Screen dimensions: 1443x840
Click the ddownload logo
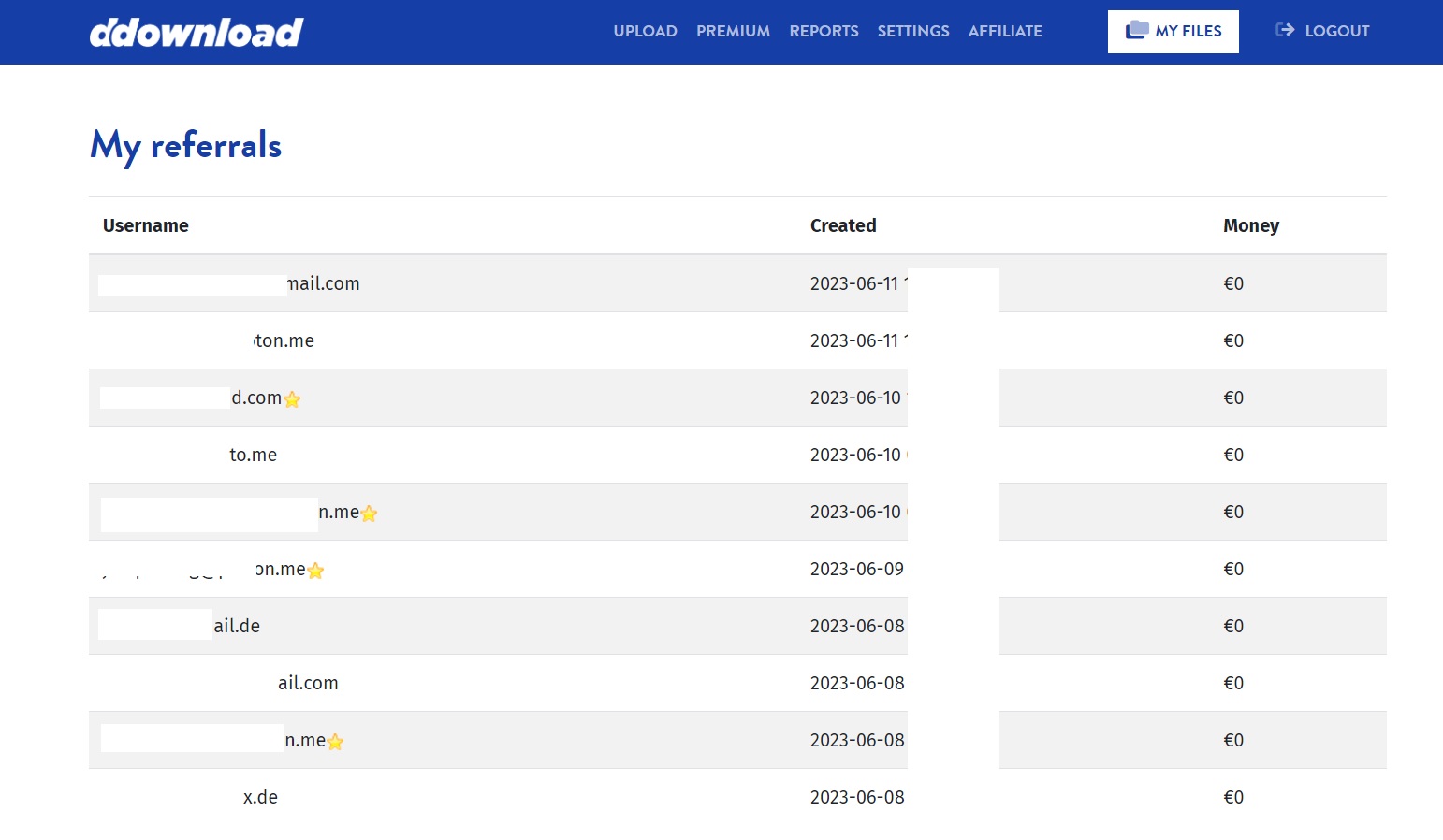coord(197,32)
